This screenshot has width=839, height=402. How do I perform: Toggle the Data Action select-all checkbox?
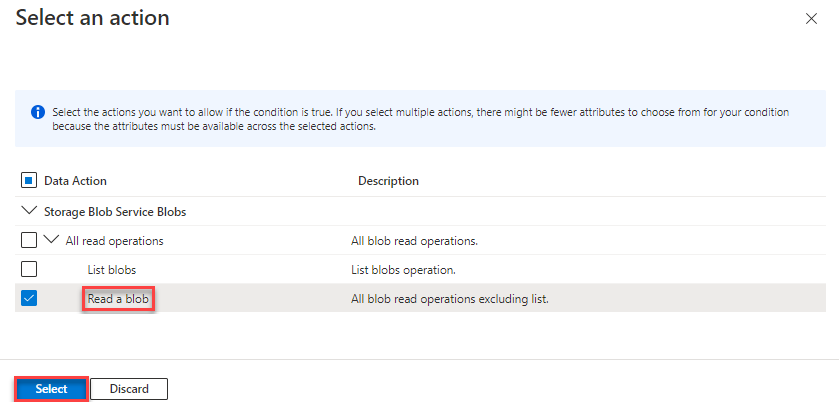tap(29, 181)
